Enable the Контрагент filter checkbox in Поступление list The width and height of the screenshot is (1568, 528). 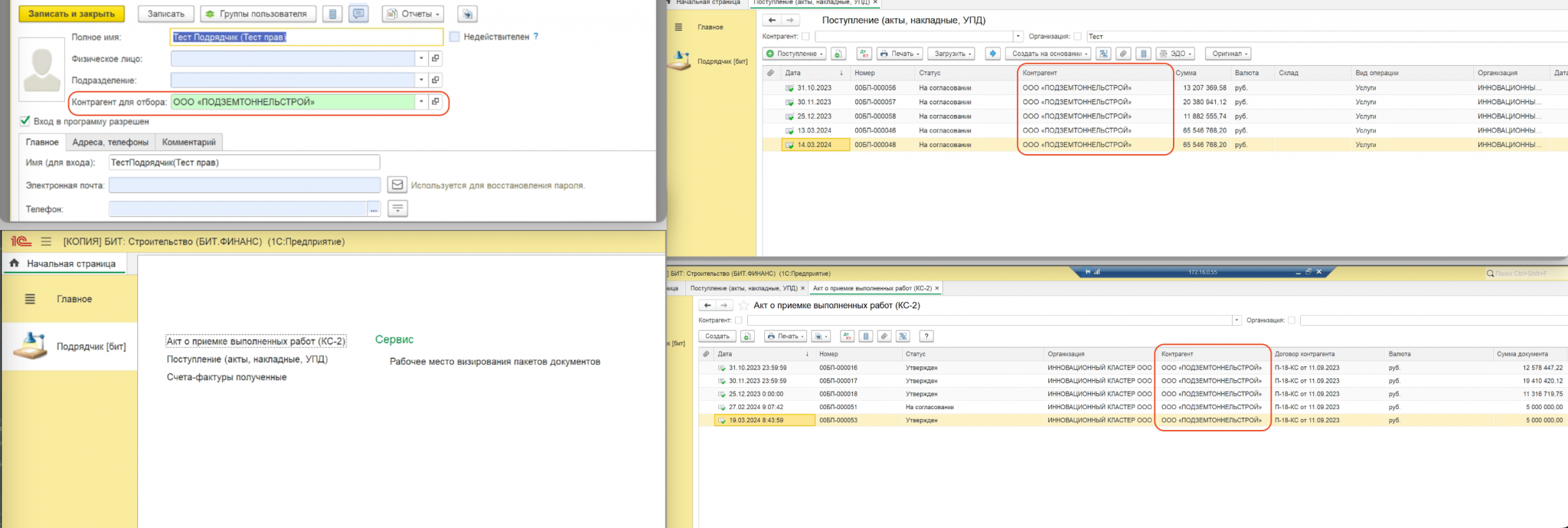(805, 36)
